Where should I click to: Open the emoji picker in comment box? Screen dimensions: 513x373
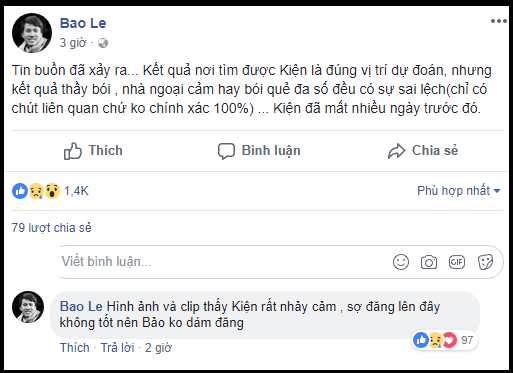(x=401, y=262)
